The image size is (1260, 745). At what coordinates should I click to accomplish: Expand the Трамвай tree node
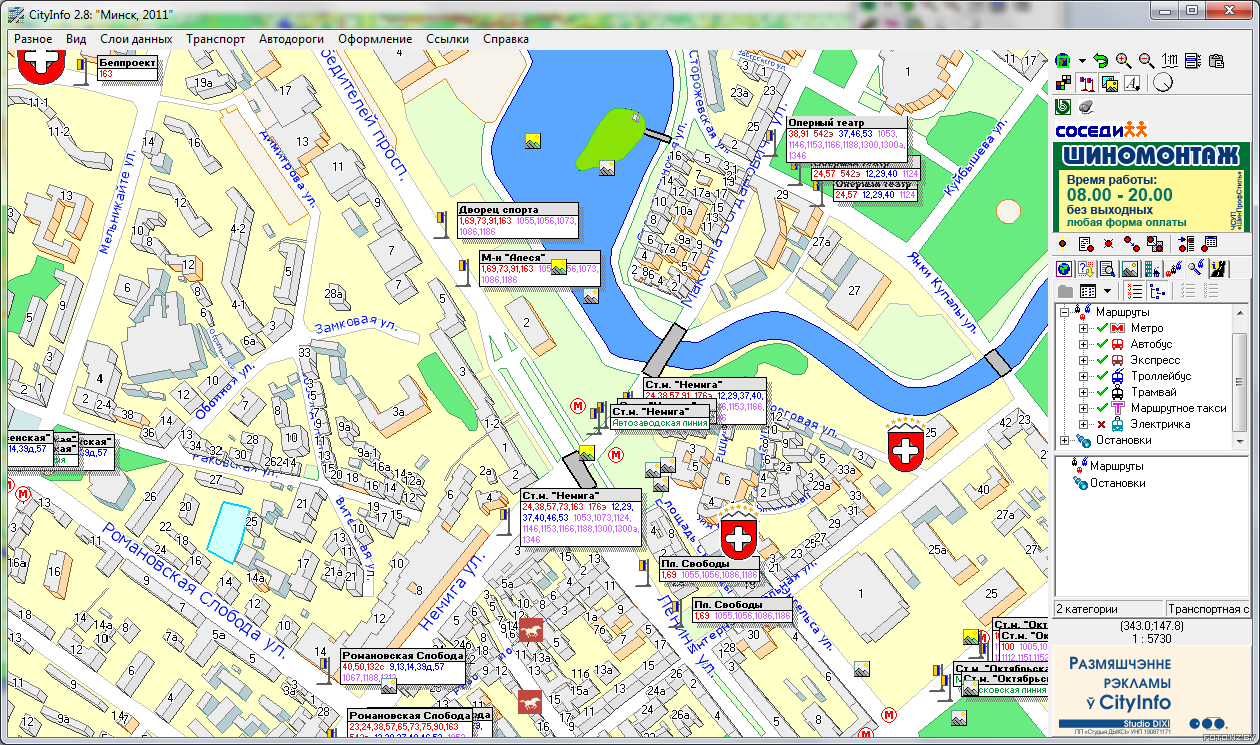click(x=1084, y=392)
